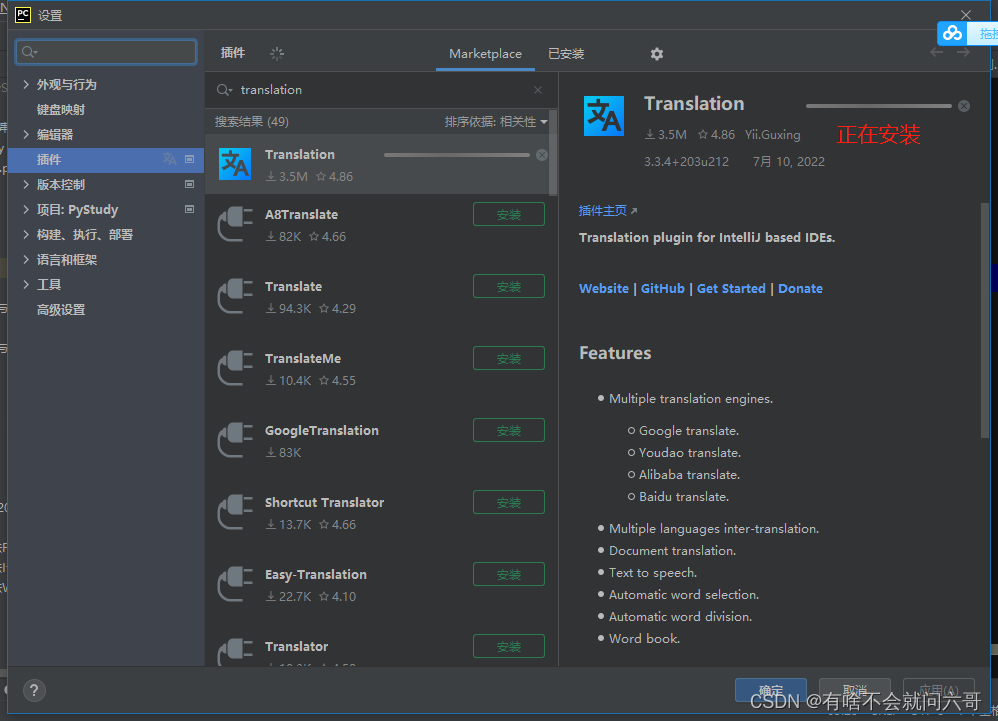Install the Shortcut Translator plugin
Viewport: 998px width, 721px height.
tap(509, 502)
